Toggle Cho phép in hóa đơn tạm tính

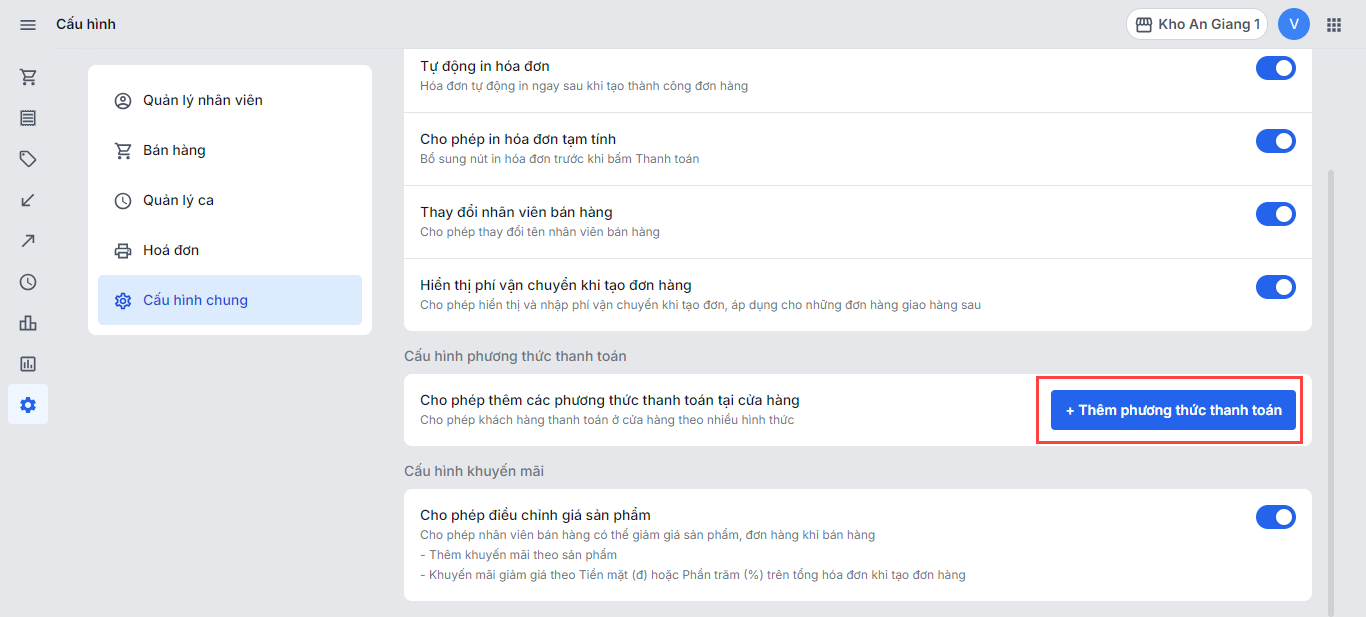[1276, 141]
